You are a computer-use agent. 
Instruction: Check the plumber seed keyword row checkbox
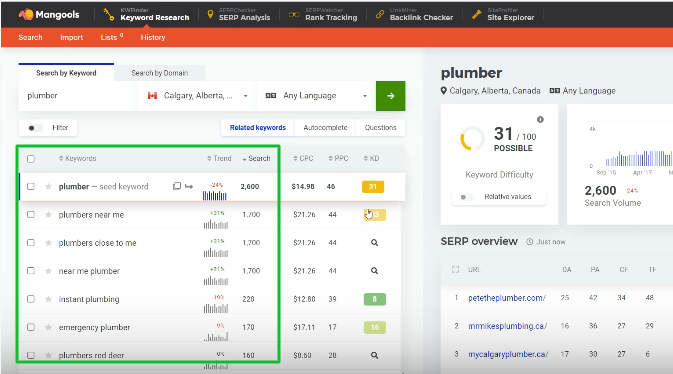(31, 186)
